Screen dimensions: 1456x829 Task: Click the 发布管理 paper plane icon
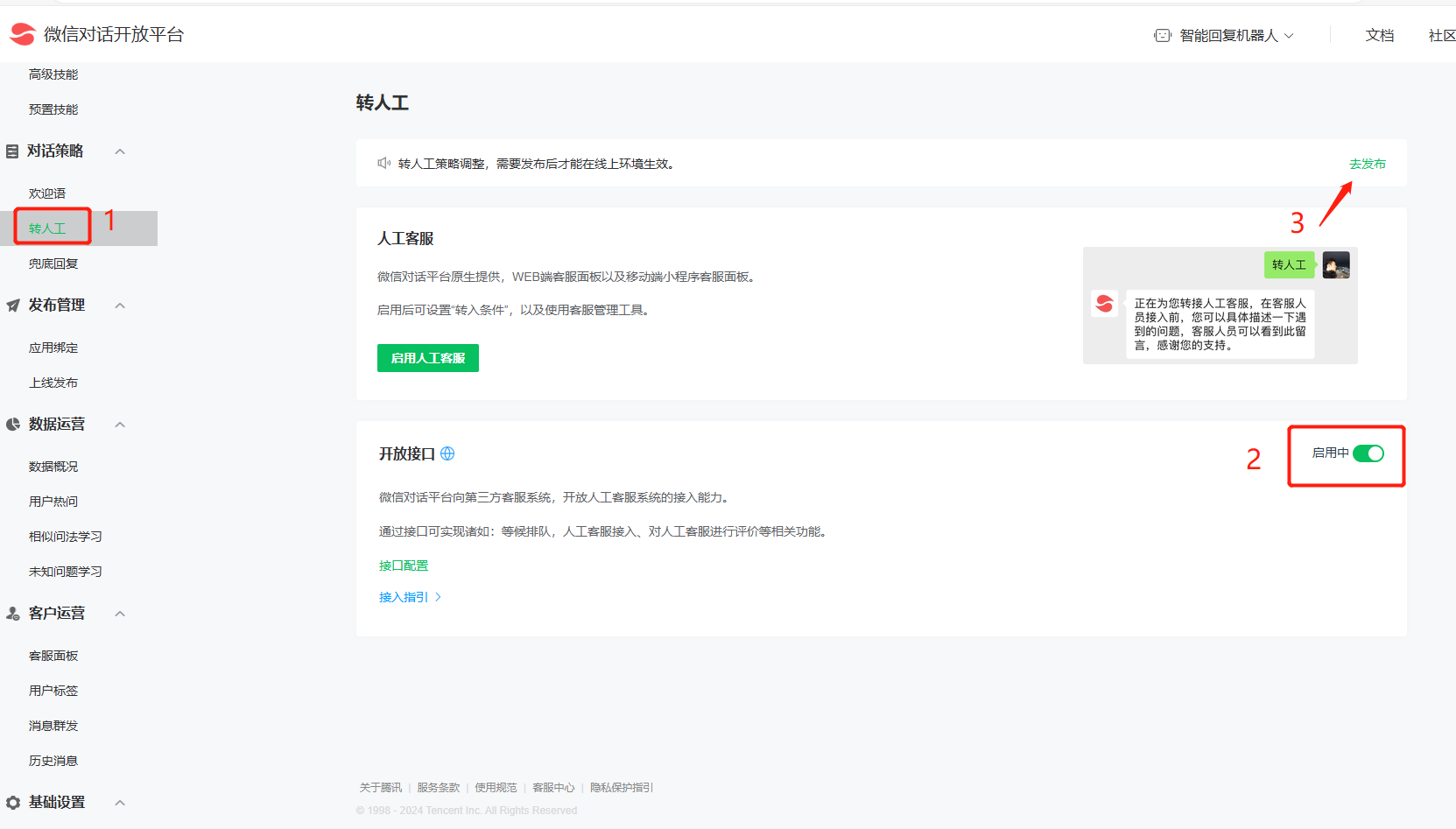pyautogui.click(x=13, y=306)
